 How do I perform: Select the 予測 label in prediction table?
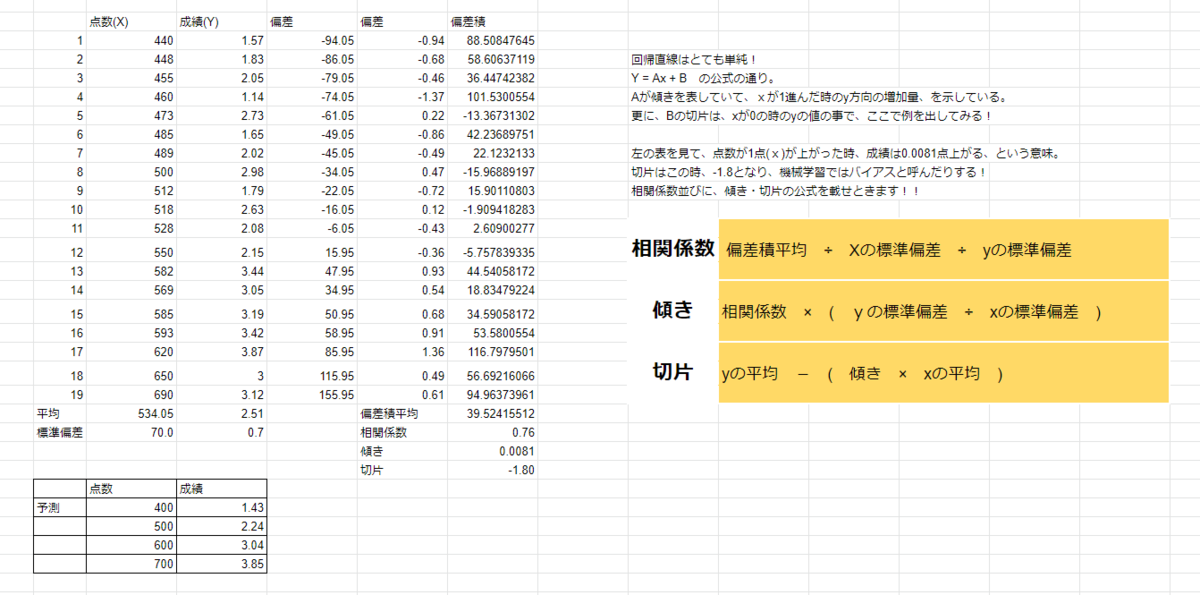(60, 508)
